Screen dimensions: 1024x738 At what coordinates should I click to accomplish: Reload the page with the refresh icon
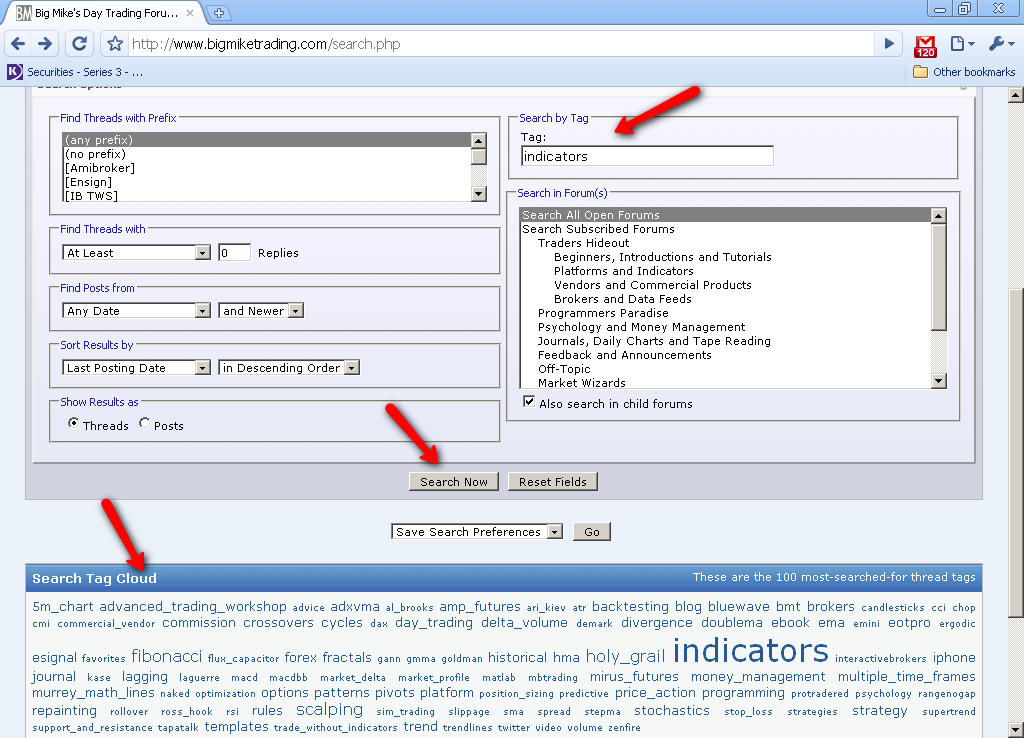[79, 44]
